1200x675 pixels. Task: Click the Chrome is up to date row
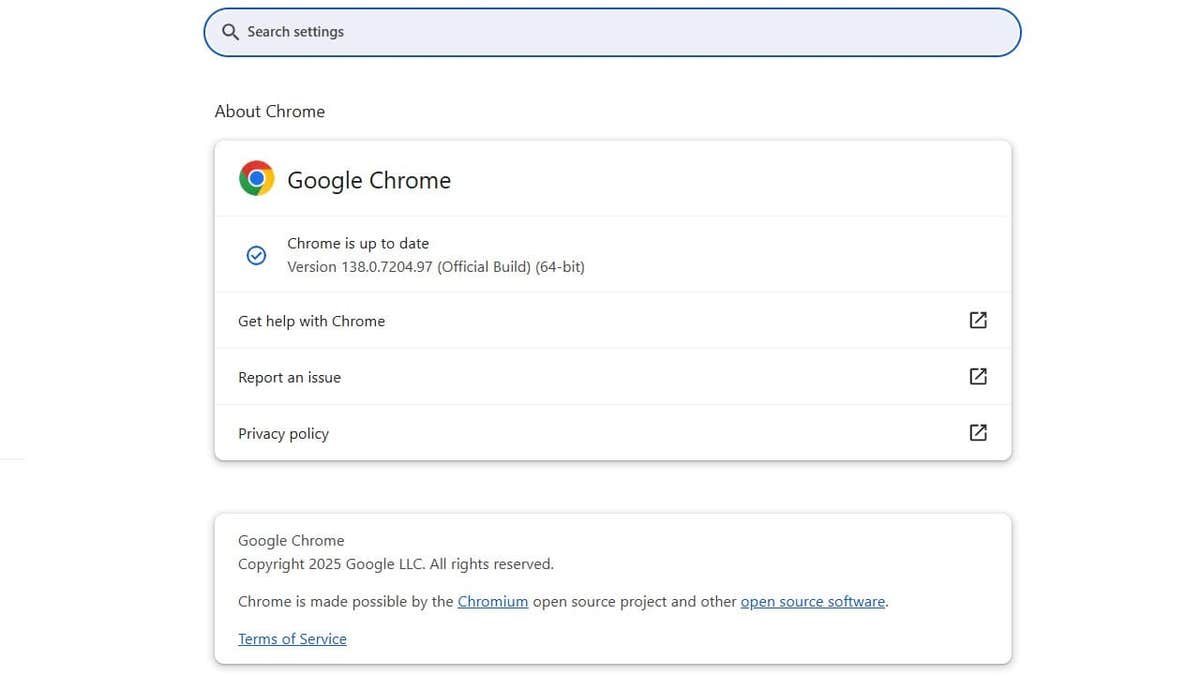(x=357, y=243)
